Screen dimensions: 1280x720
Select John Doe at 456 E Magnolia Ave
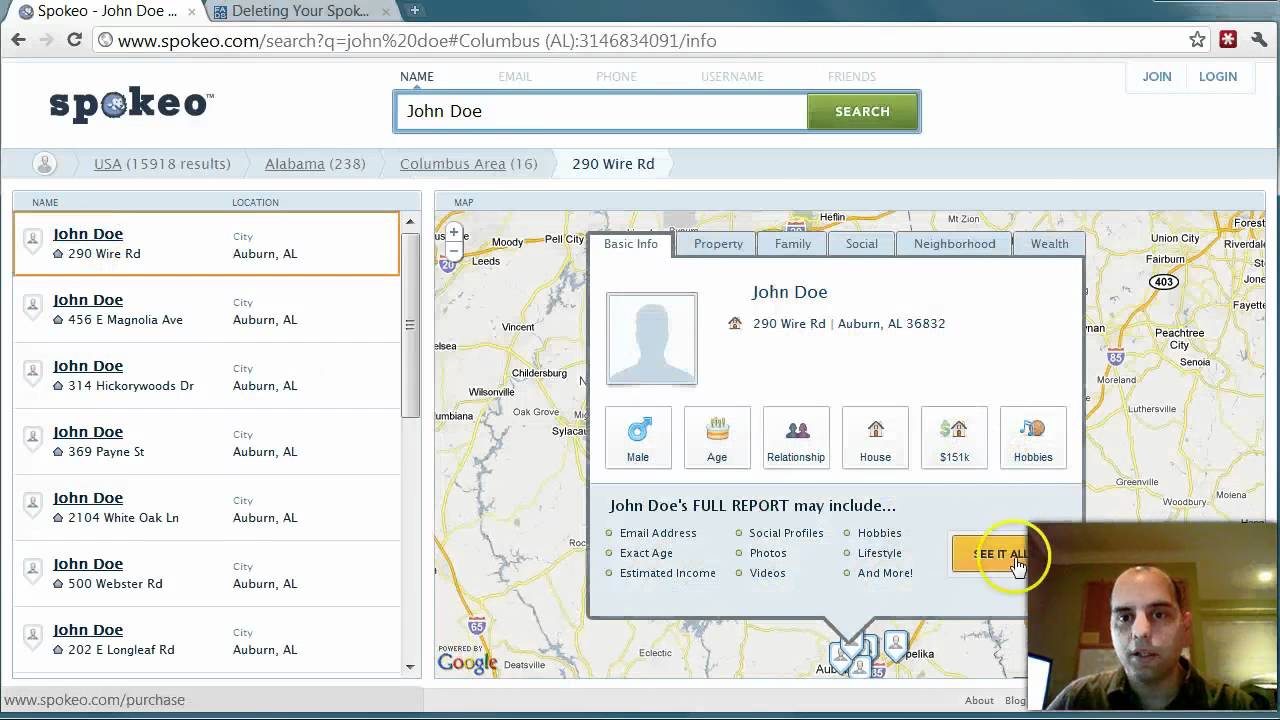(x=88, y=300)
